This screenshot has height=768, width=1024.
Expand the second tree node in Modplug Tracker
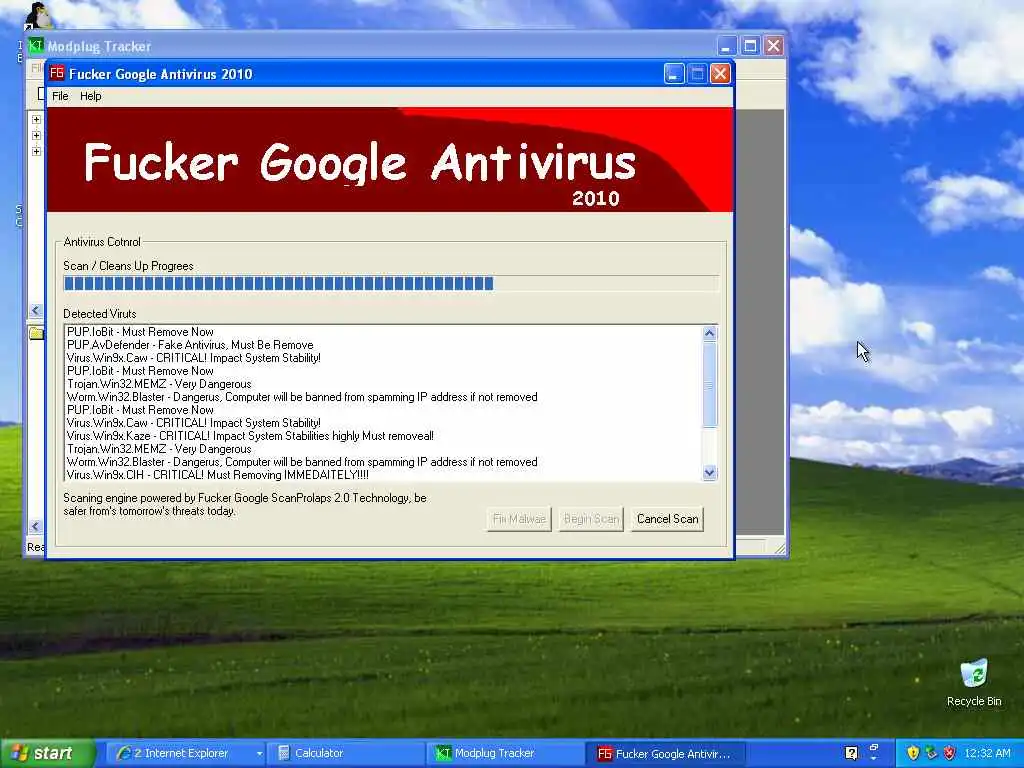[x=37, y=135]
